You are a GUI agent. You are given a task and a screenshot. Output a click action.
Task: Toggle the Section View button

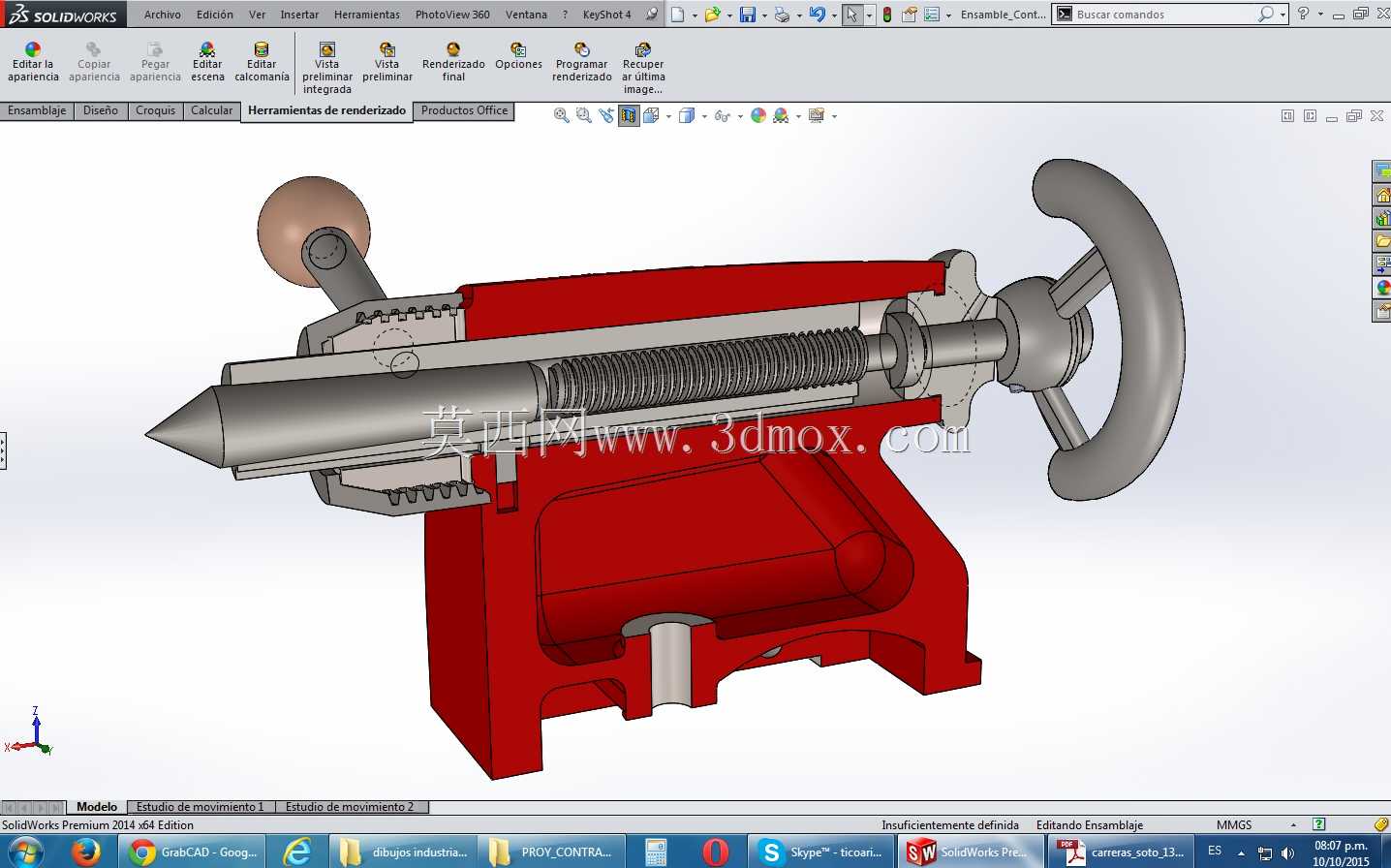click(629, 116)
